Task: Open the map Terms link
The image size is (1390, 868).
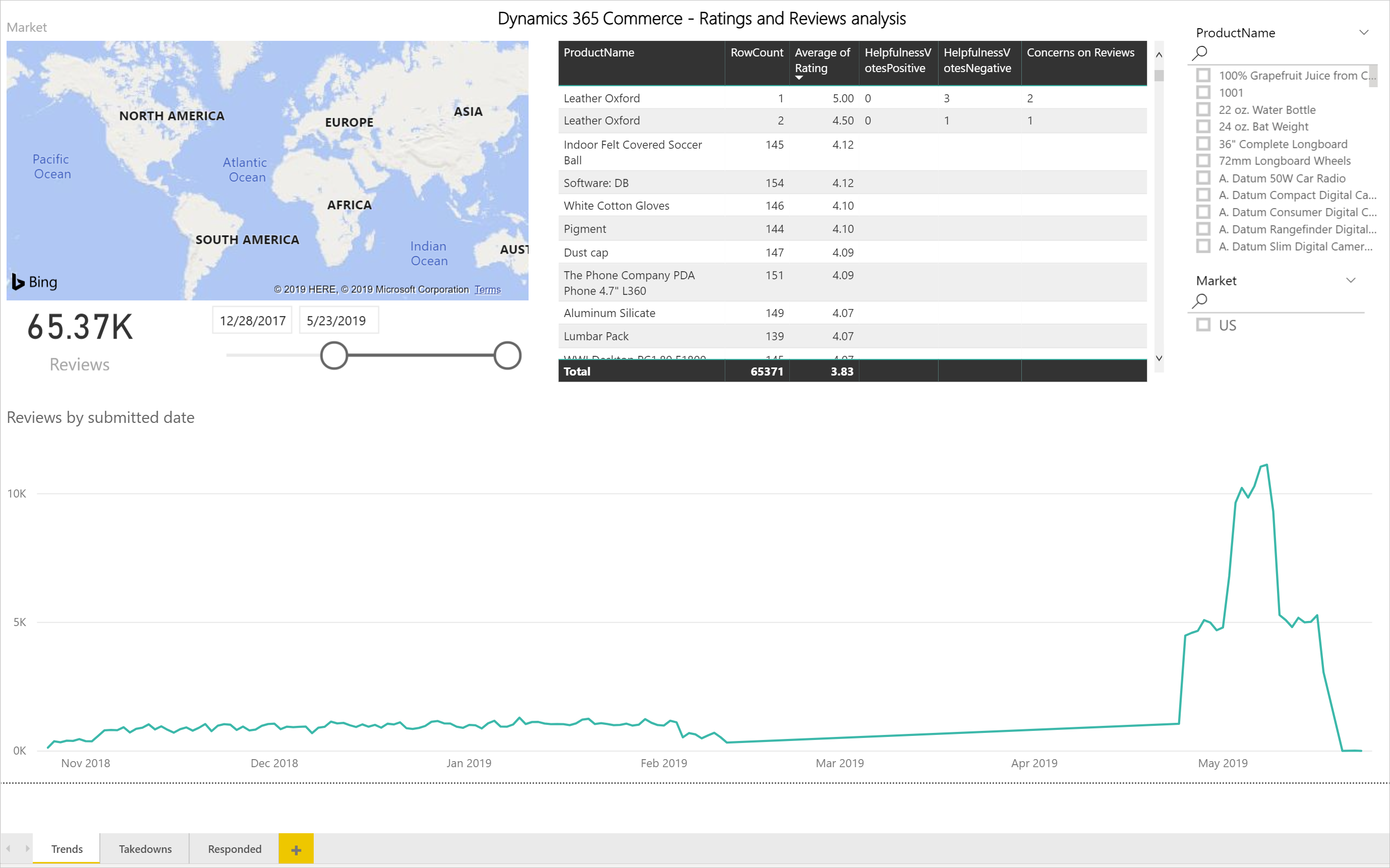Action: pos(487,289)
